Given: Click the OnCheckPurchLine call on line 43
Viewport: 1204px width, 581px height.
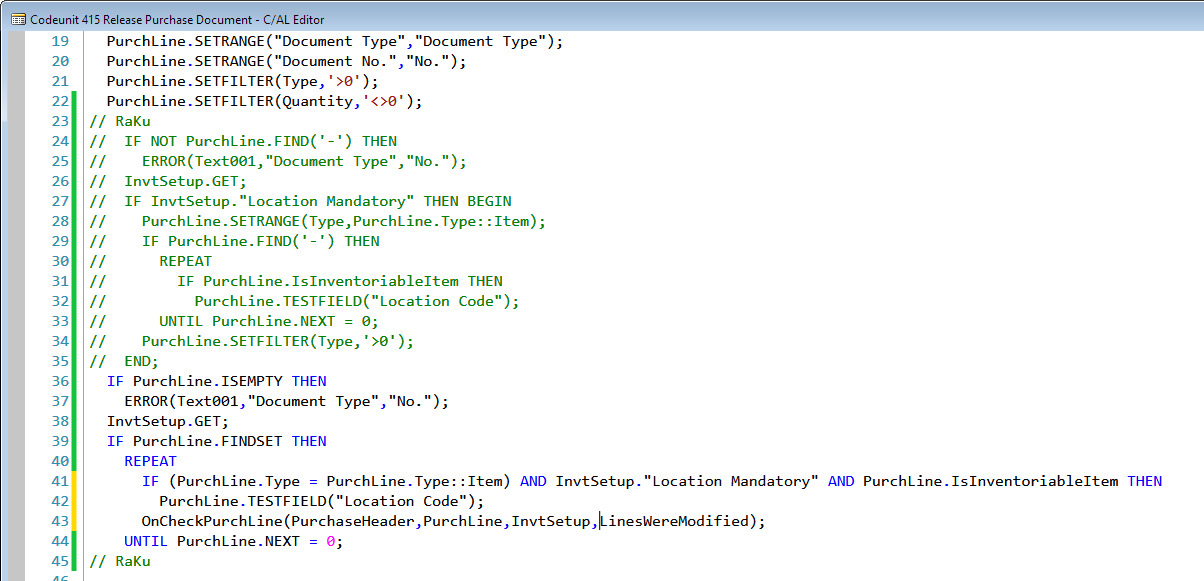Looking at the screenshot, I should point(455,521).
